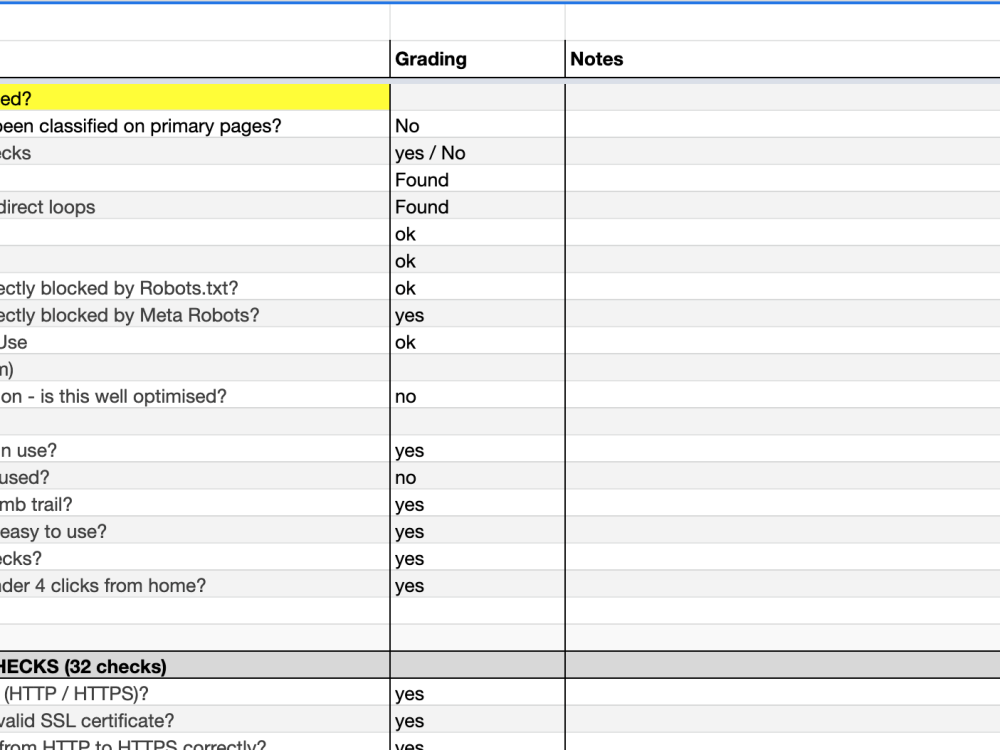Viewport: 1000px width, 750px height.
Task: Click the 'n)' row label
Action: click(x=195, y=369)
